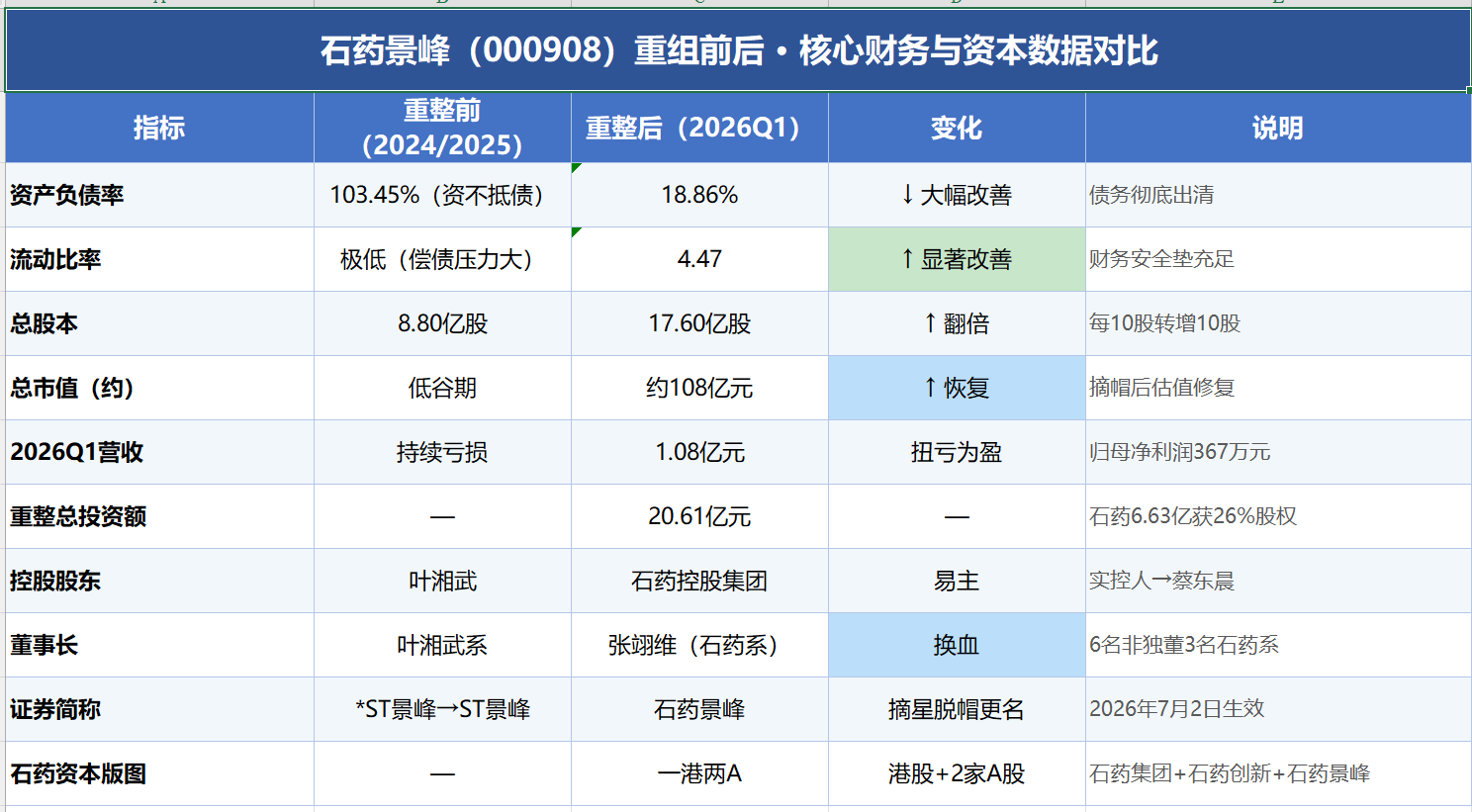Select cell 17.60亿股
The image size is (1472, 812).
pos(699,323)
